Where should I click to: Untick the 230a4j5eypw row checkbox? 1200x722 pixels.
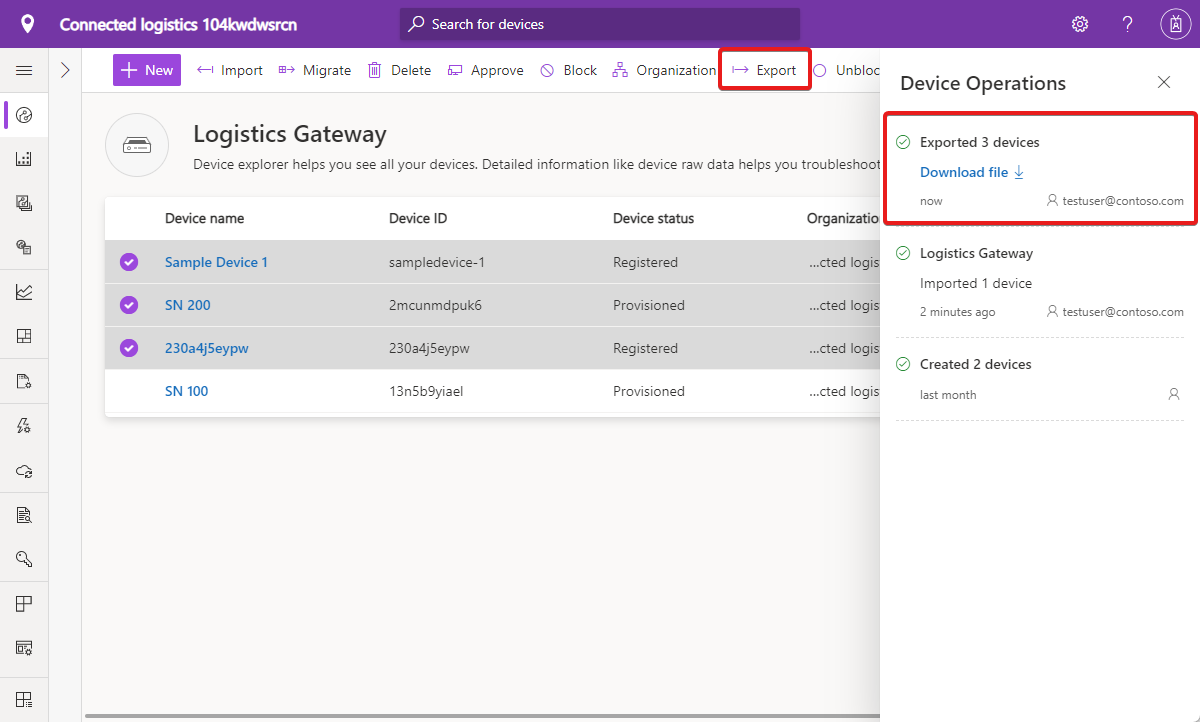tap(129, 348)
